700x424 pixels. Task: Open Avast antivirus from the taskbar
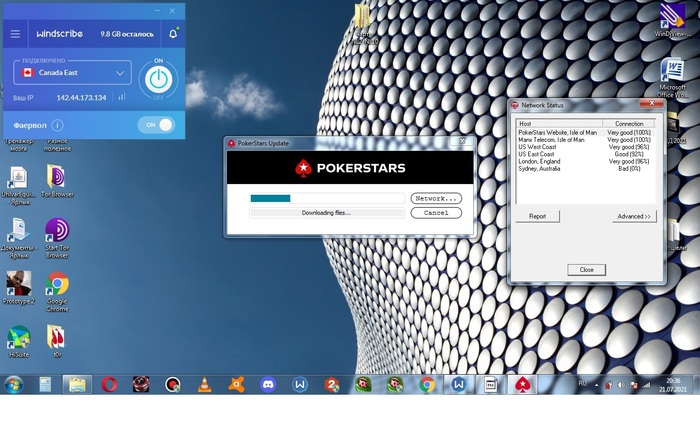click(236, 385)
